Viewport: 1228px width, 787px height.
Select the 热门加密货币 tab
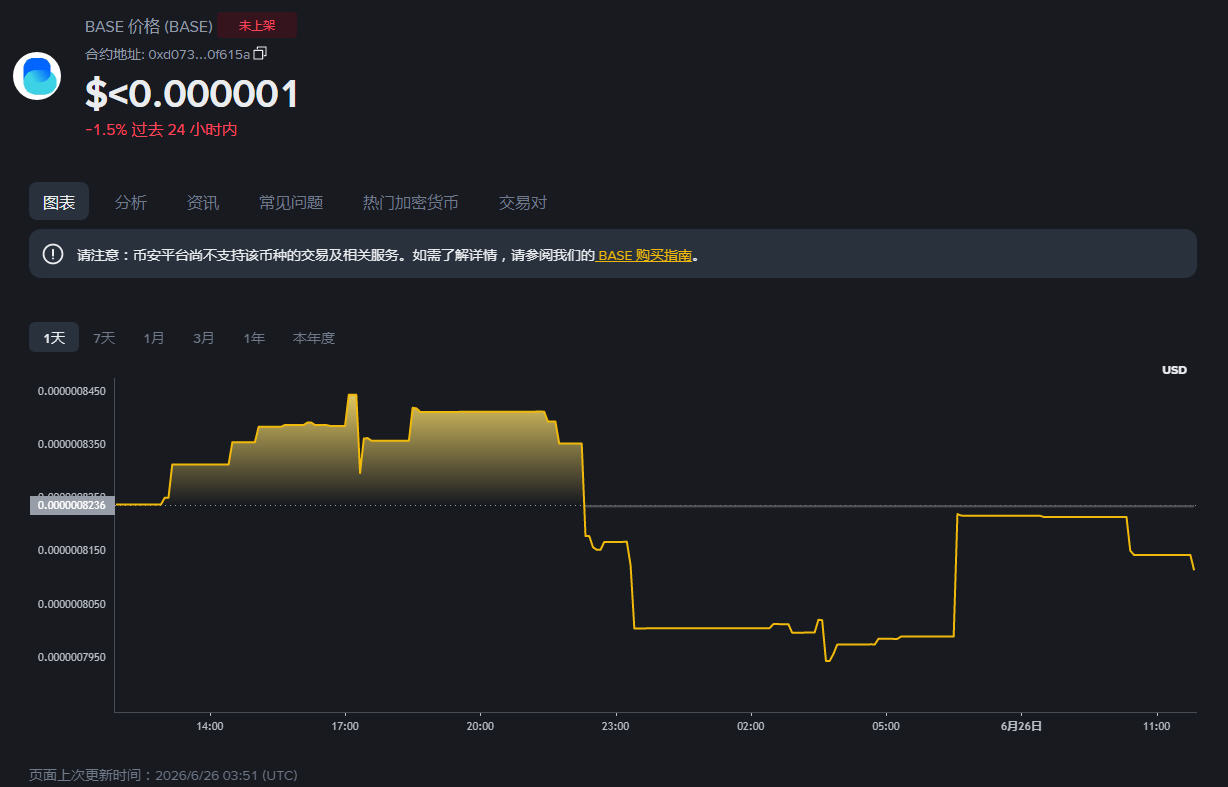pos(411,202)
